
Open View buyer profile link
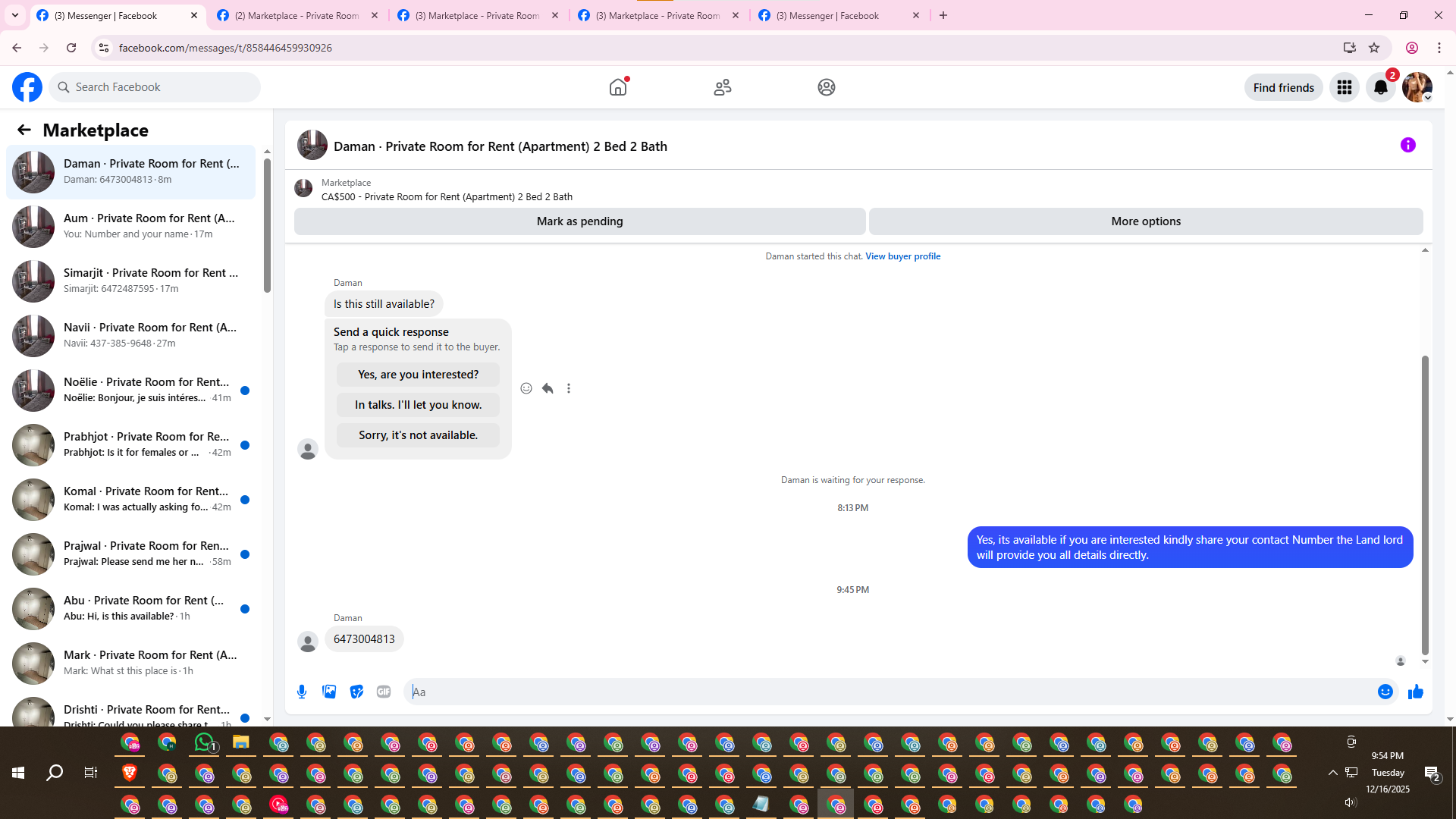903,256
